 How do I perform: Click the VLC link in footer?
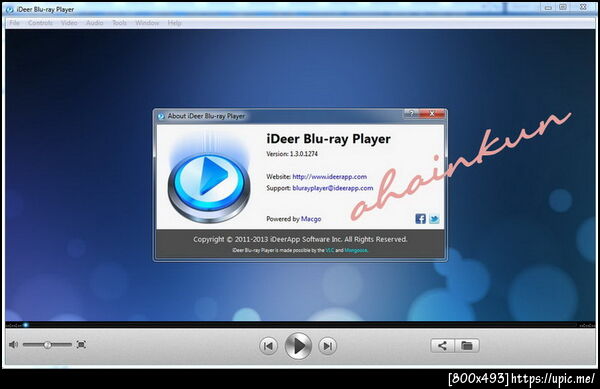click(329, 251)
